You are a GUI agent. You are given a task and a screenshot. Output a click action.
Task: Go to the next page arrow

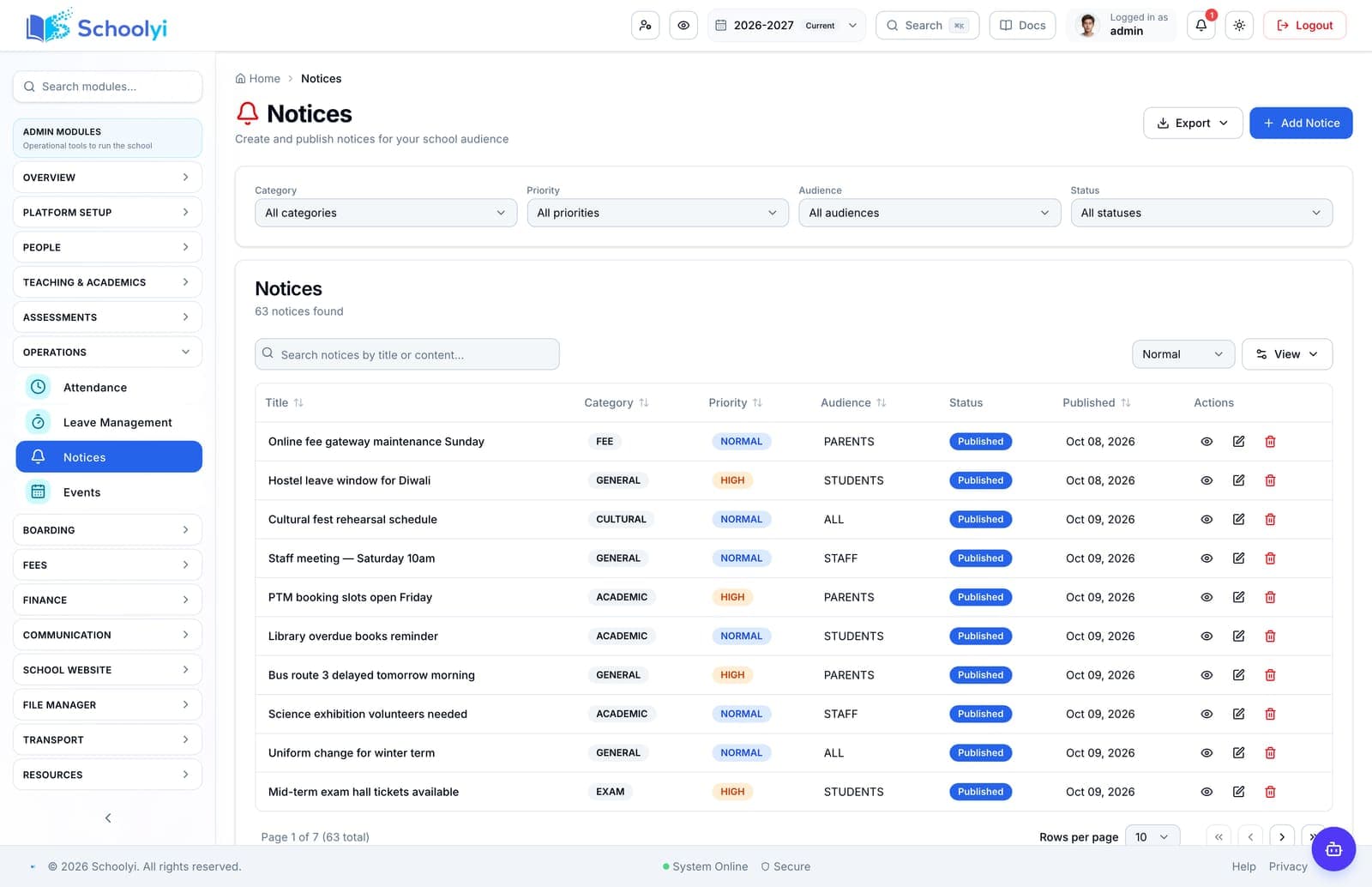(x=1282, y=837)
